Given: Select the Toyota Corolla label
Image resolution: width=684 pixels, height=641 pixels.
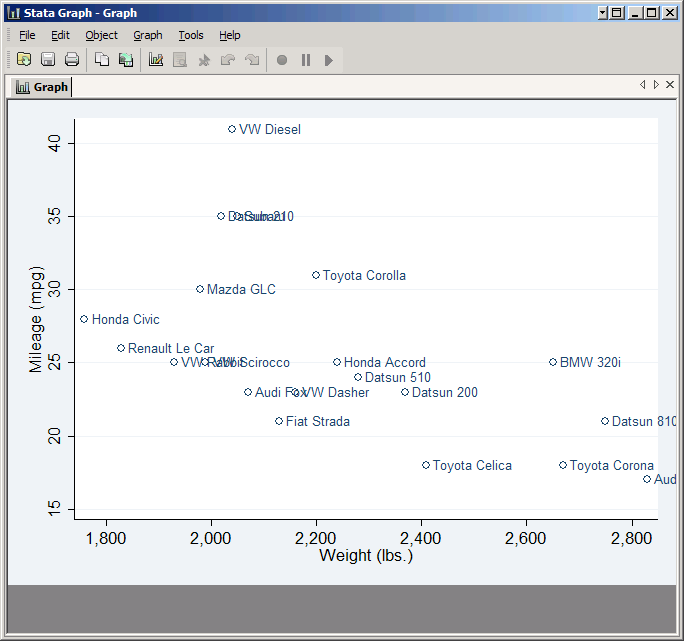Looking at the screenshot, I should coord(364,276).
